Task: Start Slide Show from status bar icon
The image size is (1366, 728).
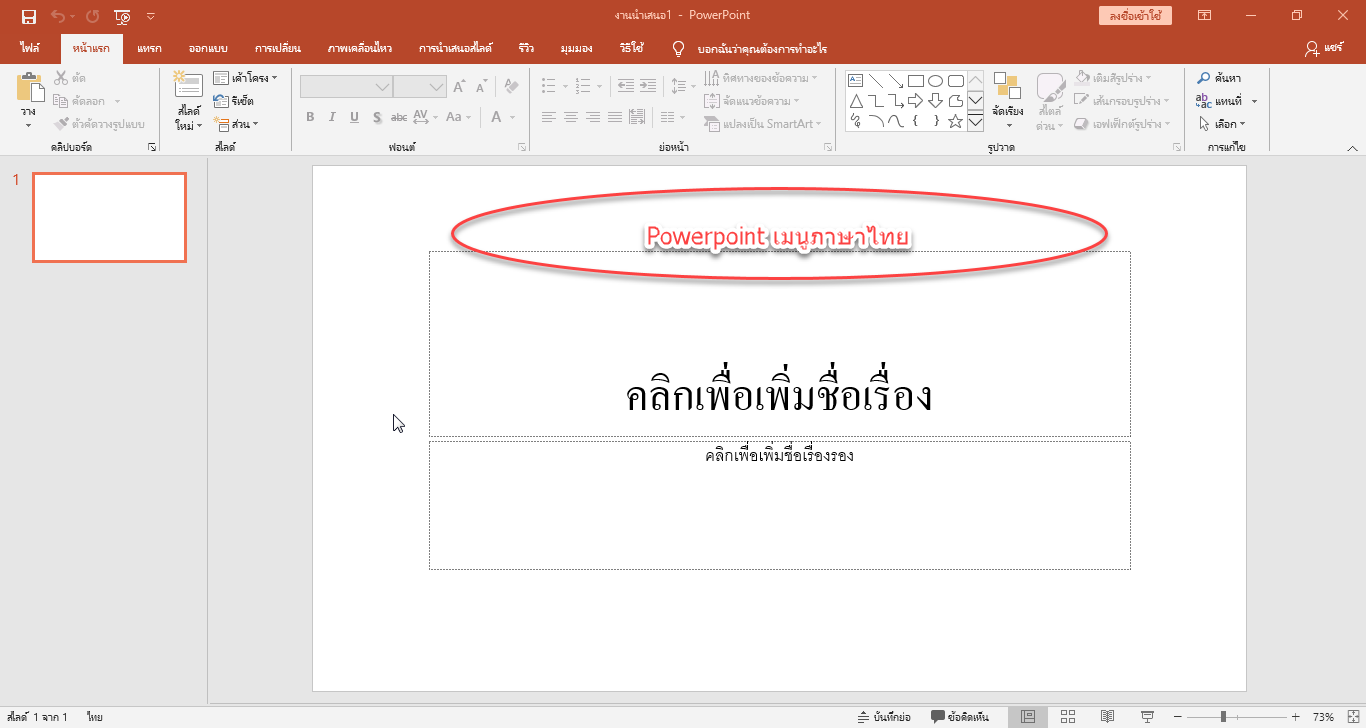Action: tap(1147, 717)
